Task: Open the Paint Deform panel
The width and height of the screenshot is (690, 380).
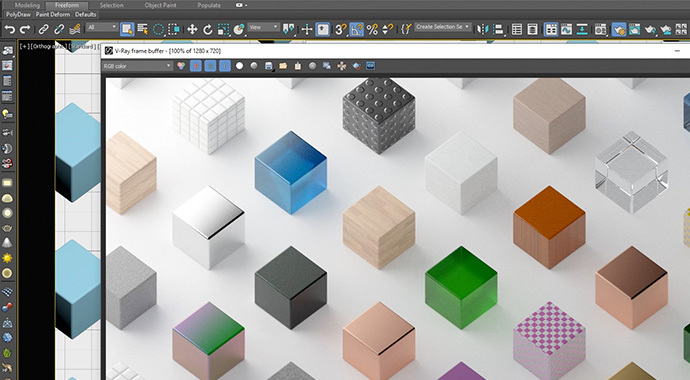Action: pyautogui.click(x=53, y=15)
